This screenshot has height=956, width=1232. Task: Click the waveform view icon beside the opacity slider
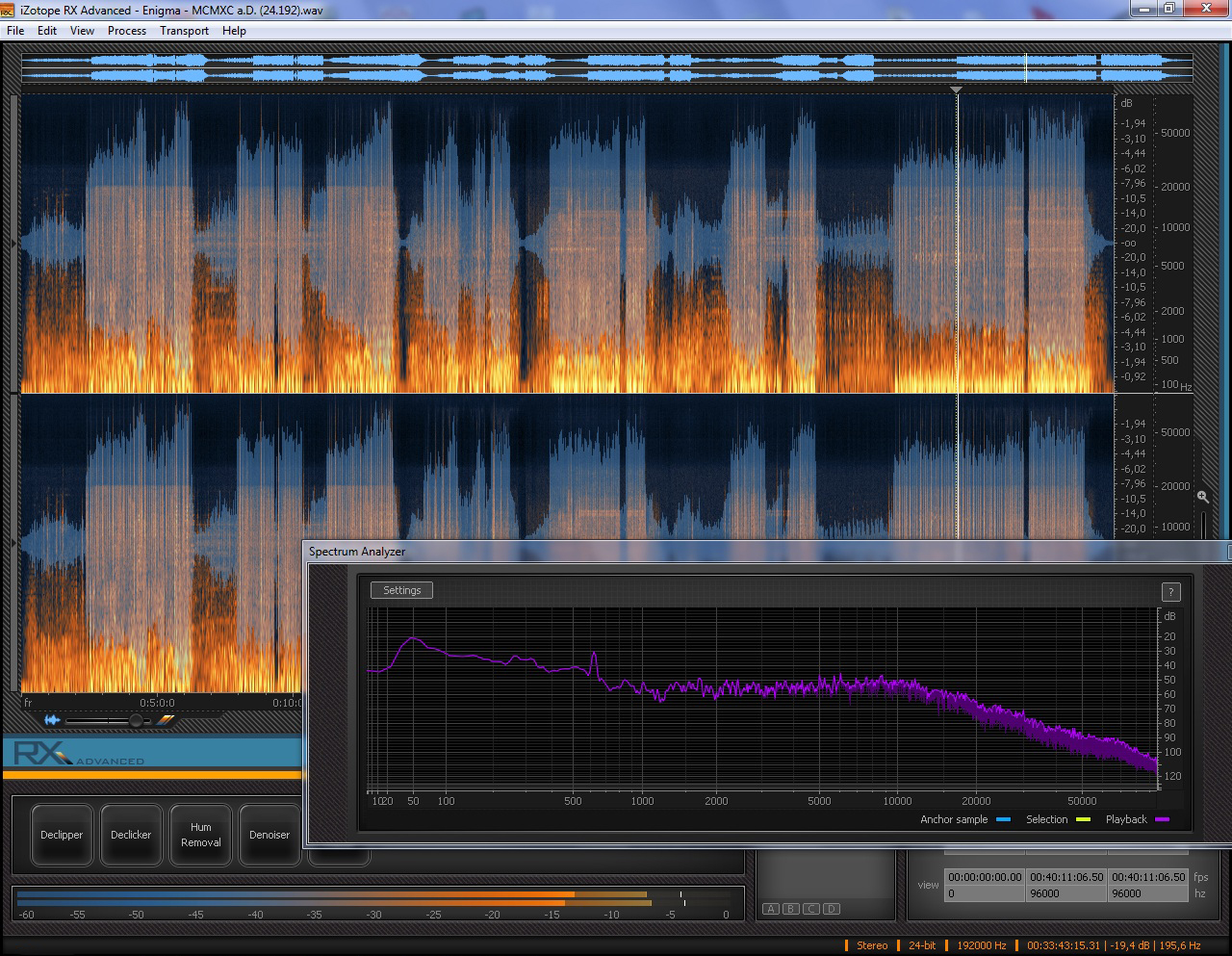click(52, 720)
